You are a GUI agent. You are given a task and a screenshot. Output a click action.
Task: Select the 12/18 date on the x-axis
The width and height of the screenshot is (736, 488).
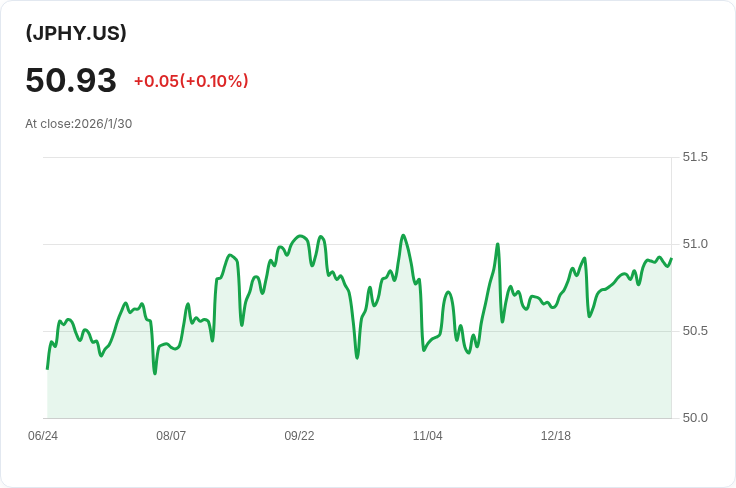[x=555, y=436]
